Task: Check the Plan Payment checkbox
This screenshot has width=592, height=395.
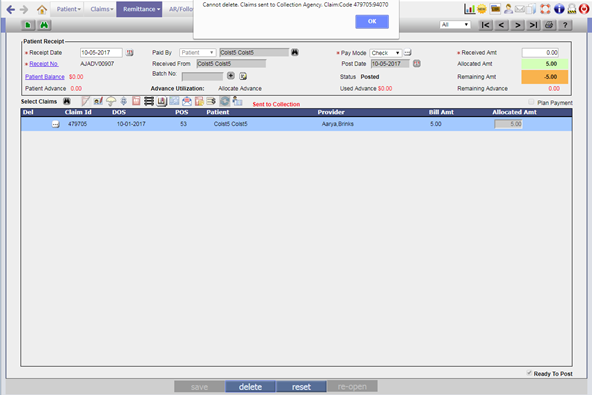Action: coord(531,102)
